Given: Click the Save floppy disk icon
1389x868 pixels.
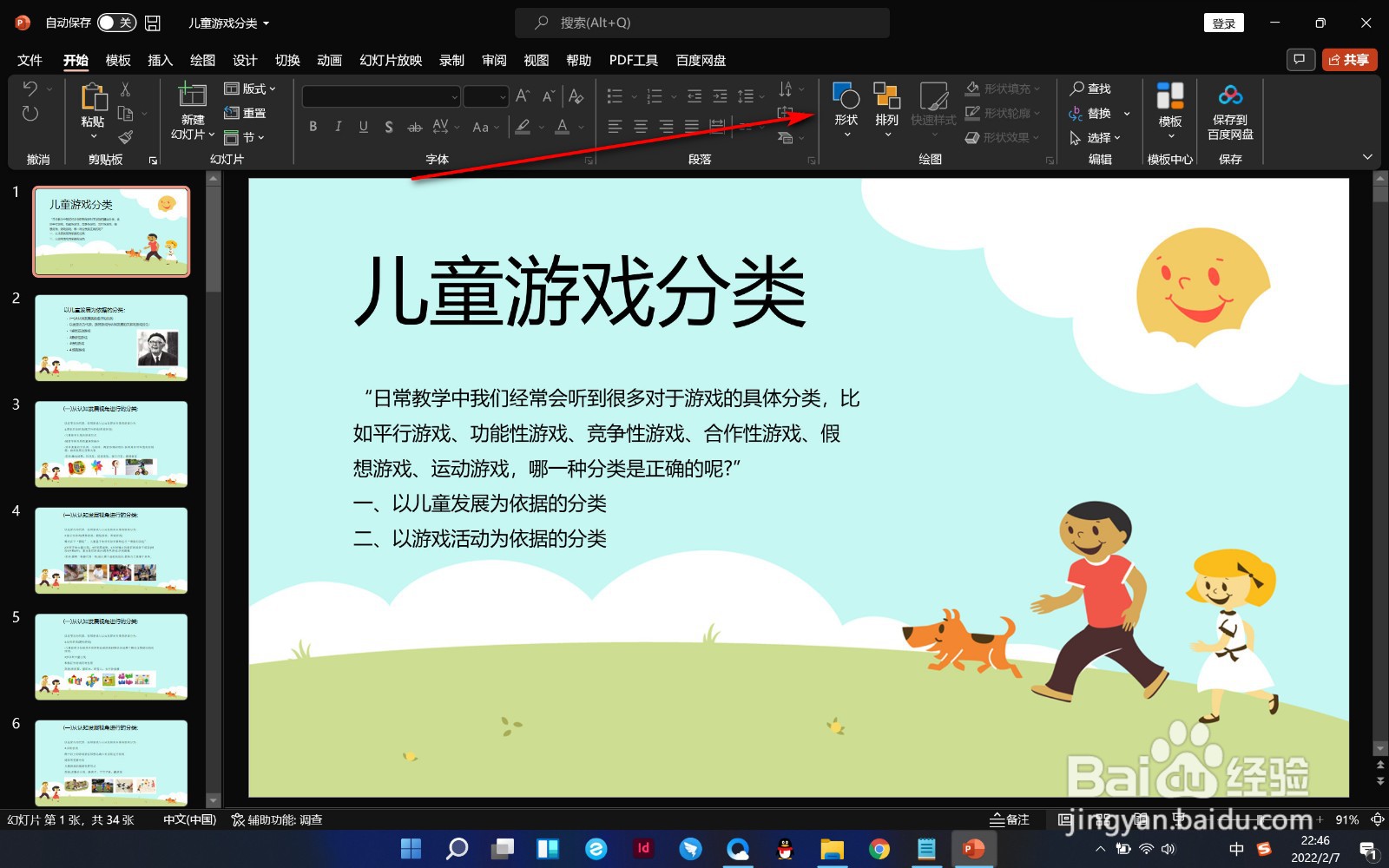Looking at the screenshot, I should pos(153,23).
